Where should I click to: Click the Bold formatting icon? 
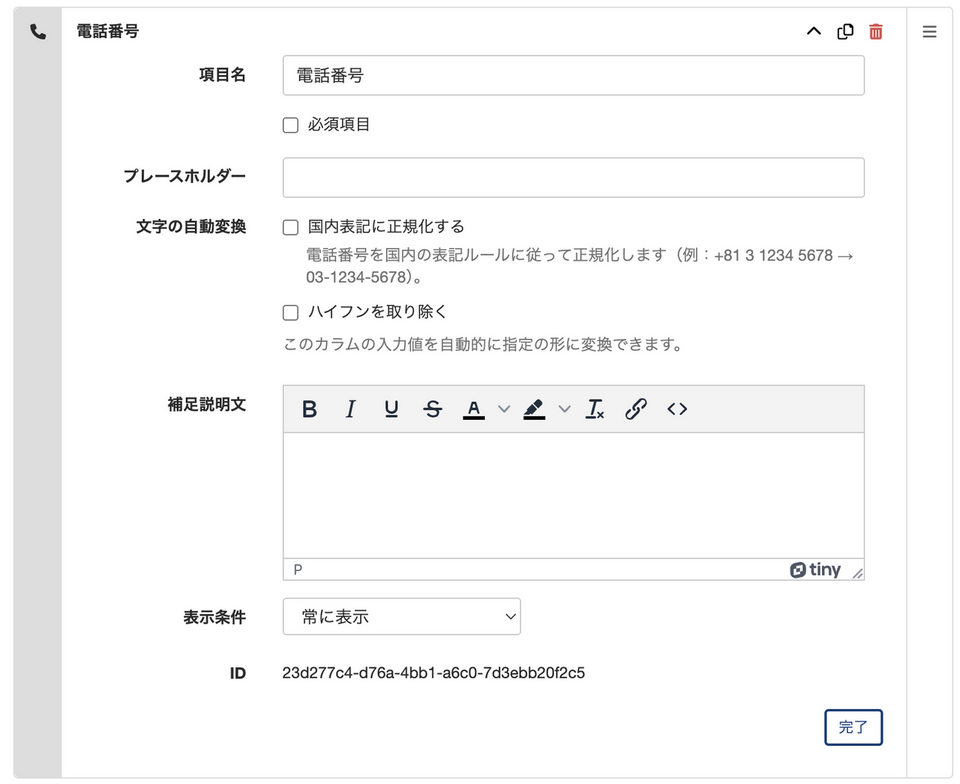point(310,409)
